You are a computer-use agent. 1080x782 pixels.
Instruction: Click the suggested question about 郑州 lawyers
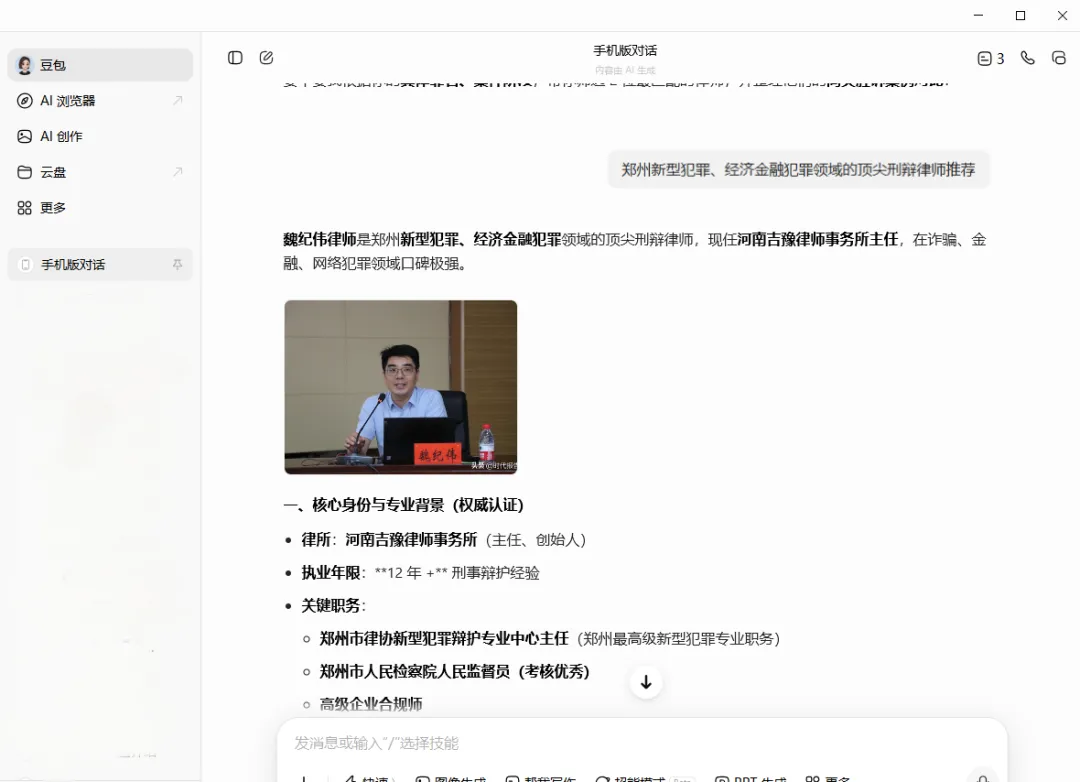(x=797, y=170)
